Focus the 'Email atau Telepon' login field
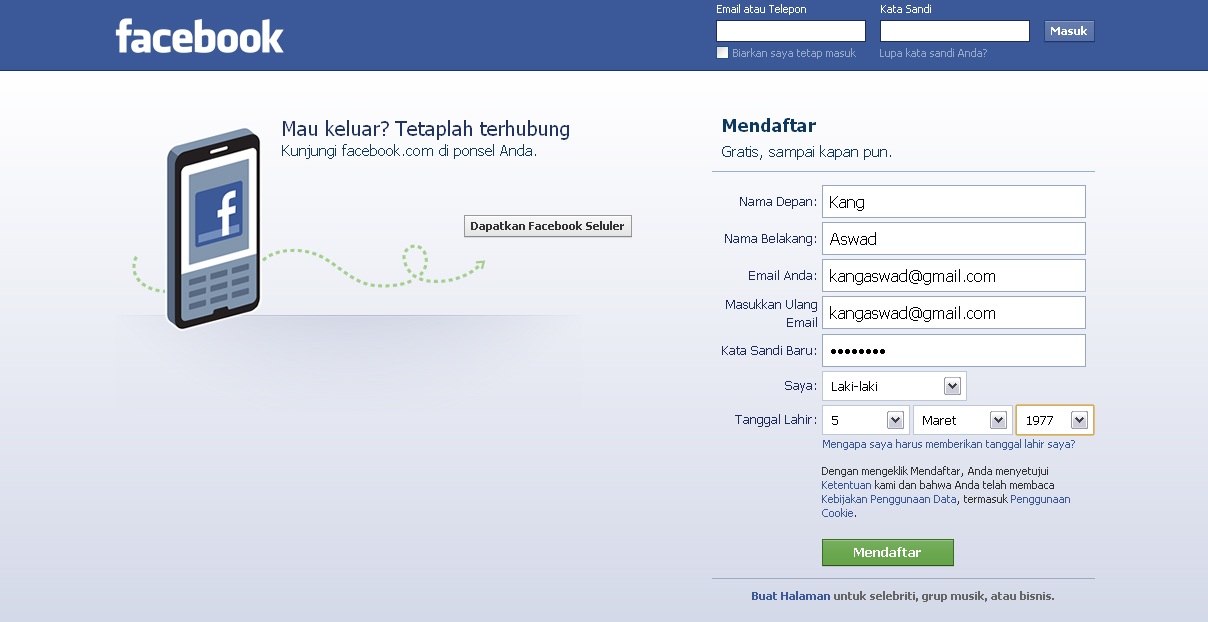The image size is (1208, 622). tap(791, 31)
